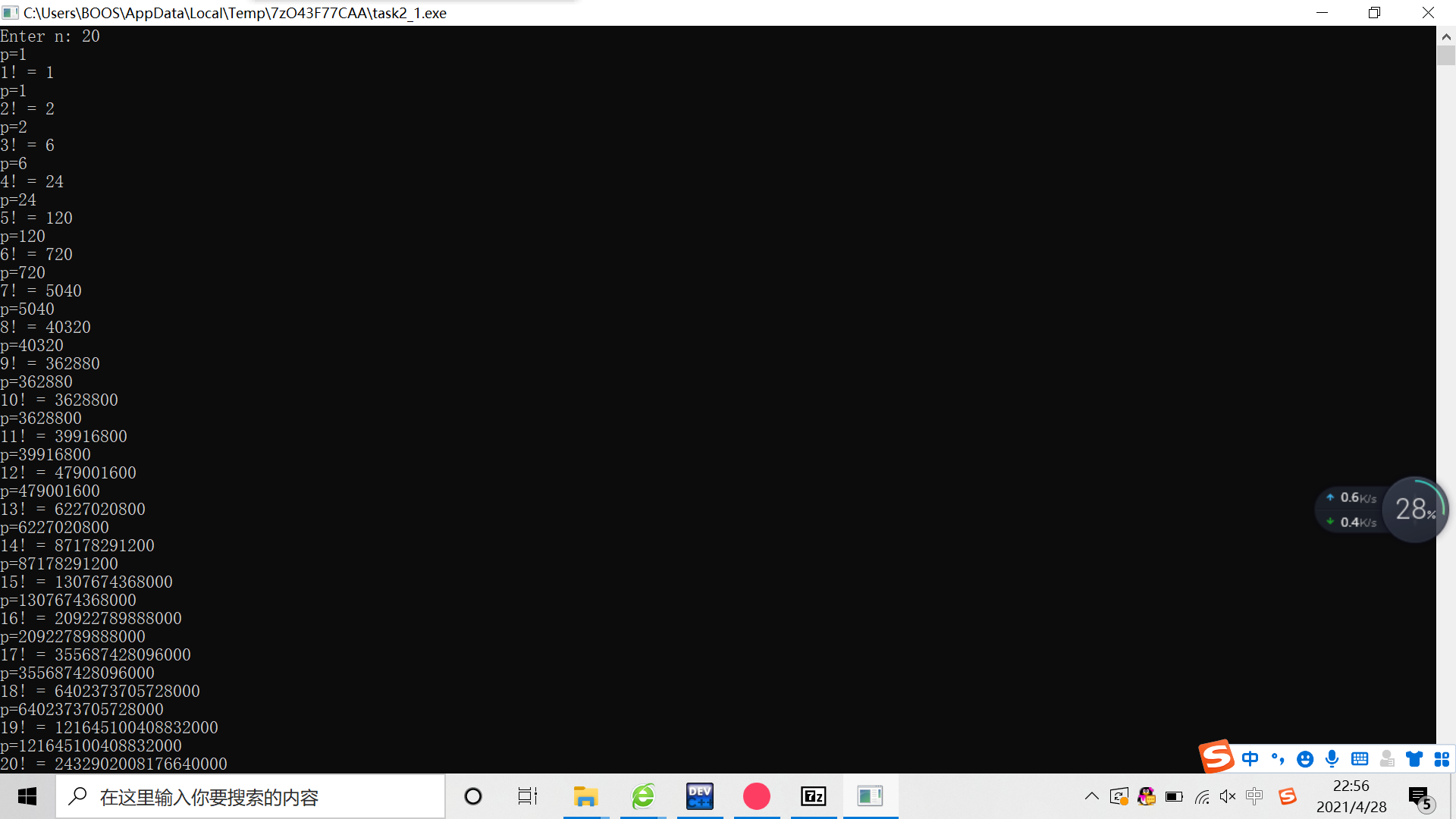
Task: Click the Dev-C++ taskbar icon
Action: [x=699, y=796]
